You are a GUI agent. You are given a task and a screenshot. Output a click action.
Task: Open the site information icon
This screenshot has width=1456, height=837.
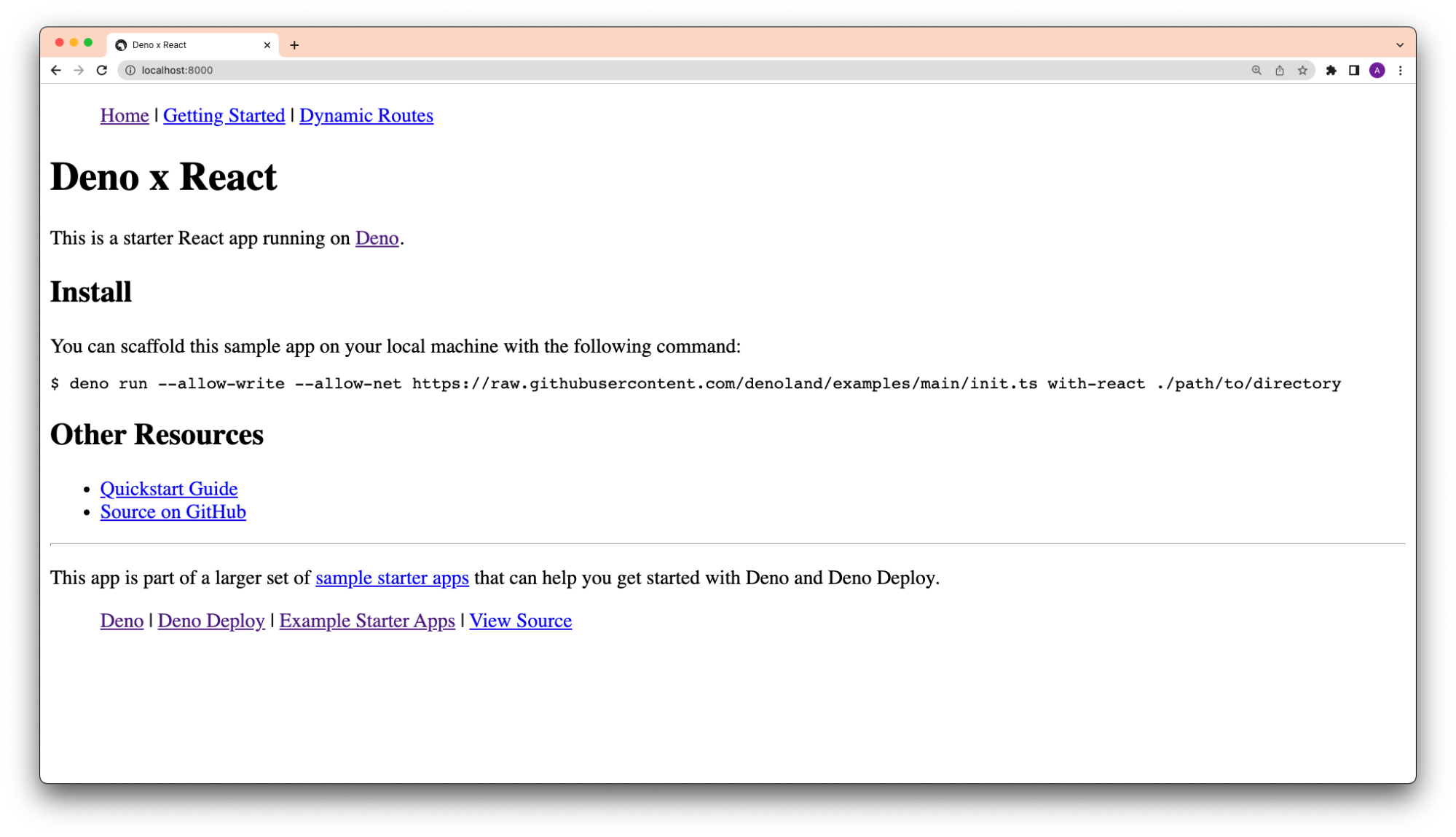coord(130,70)
